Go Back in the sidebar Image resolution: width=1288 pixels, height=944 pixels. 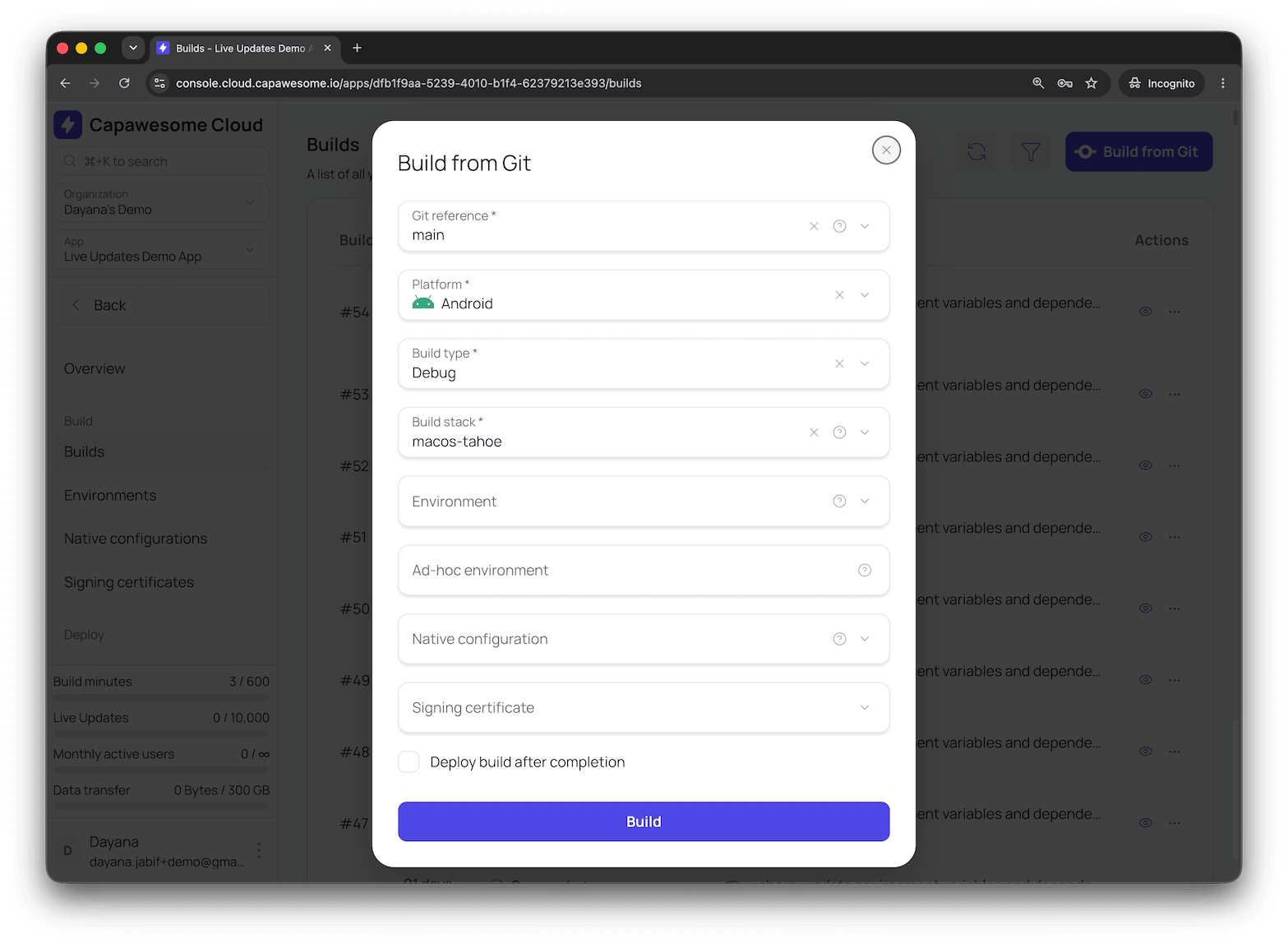point(162,305)
